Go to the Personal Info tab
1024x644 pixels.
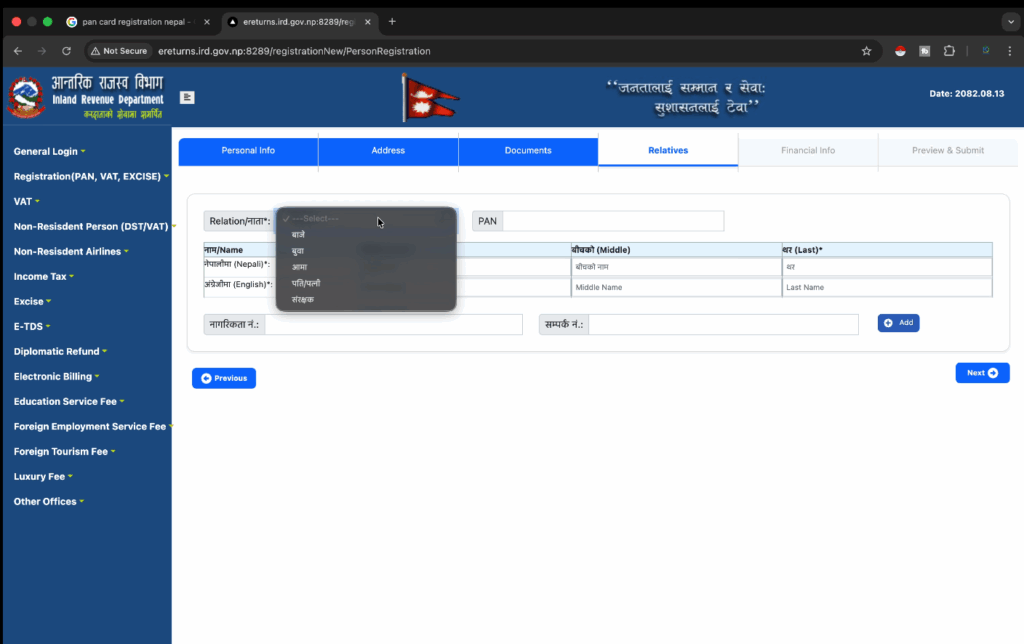point(248,151)
